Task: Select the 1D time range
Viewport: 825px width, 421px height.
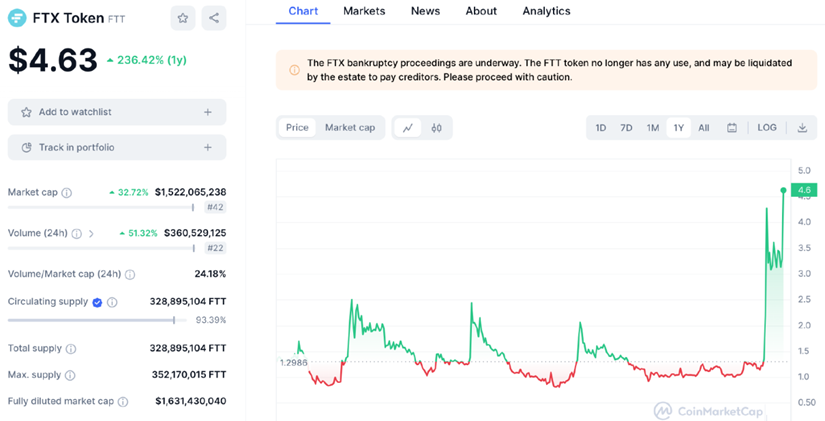Action: [x=600, y=127]
